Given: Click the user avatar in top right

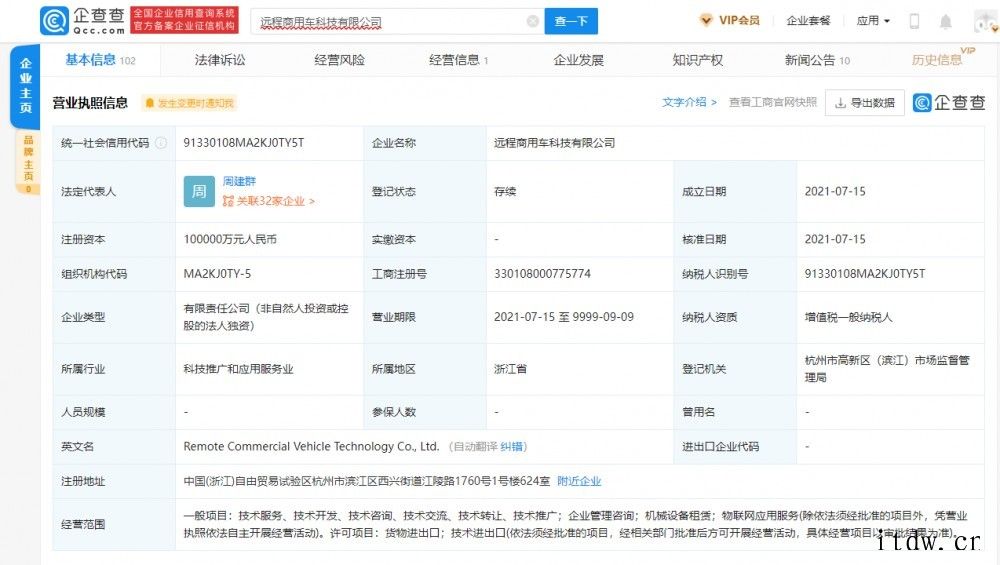Looking at the screenshot, I should pos(983,21).
